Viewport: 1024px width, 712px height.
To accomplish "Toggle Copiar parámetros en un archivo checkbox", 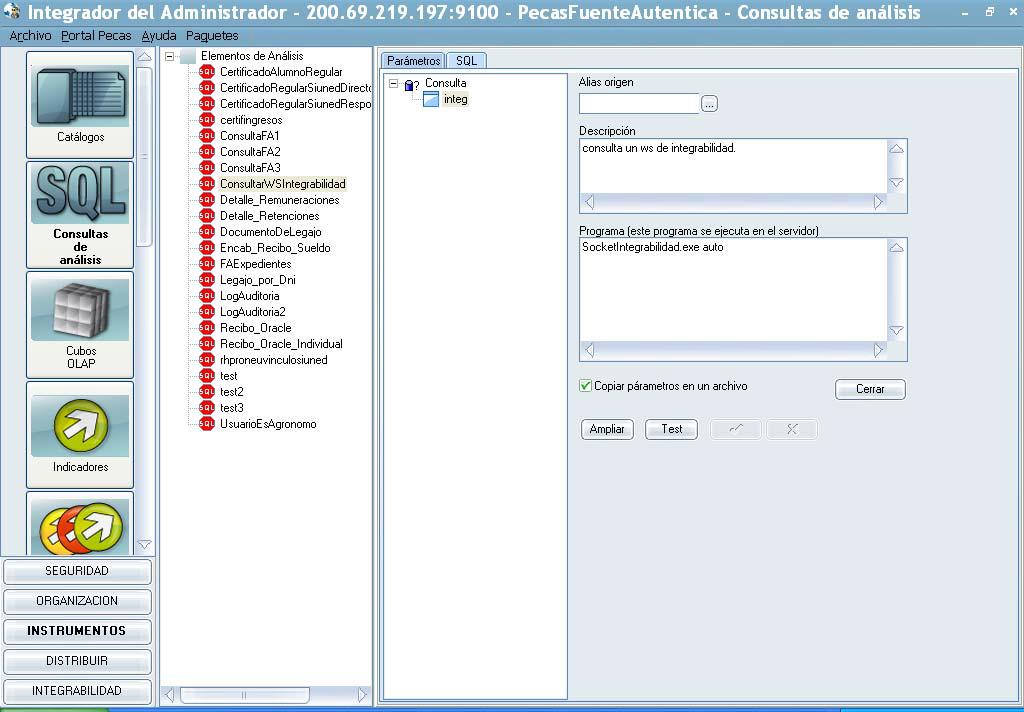I will [x=586, y=386].
